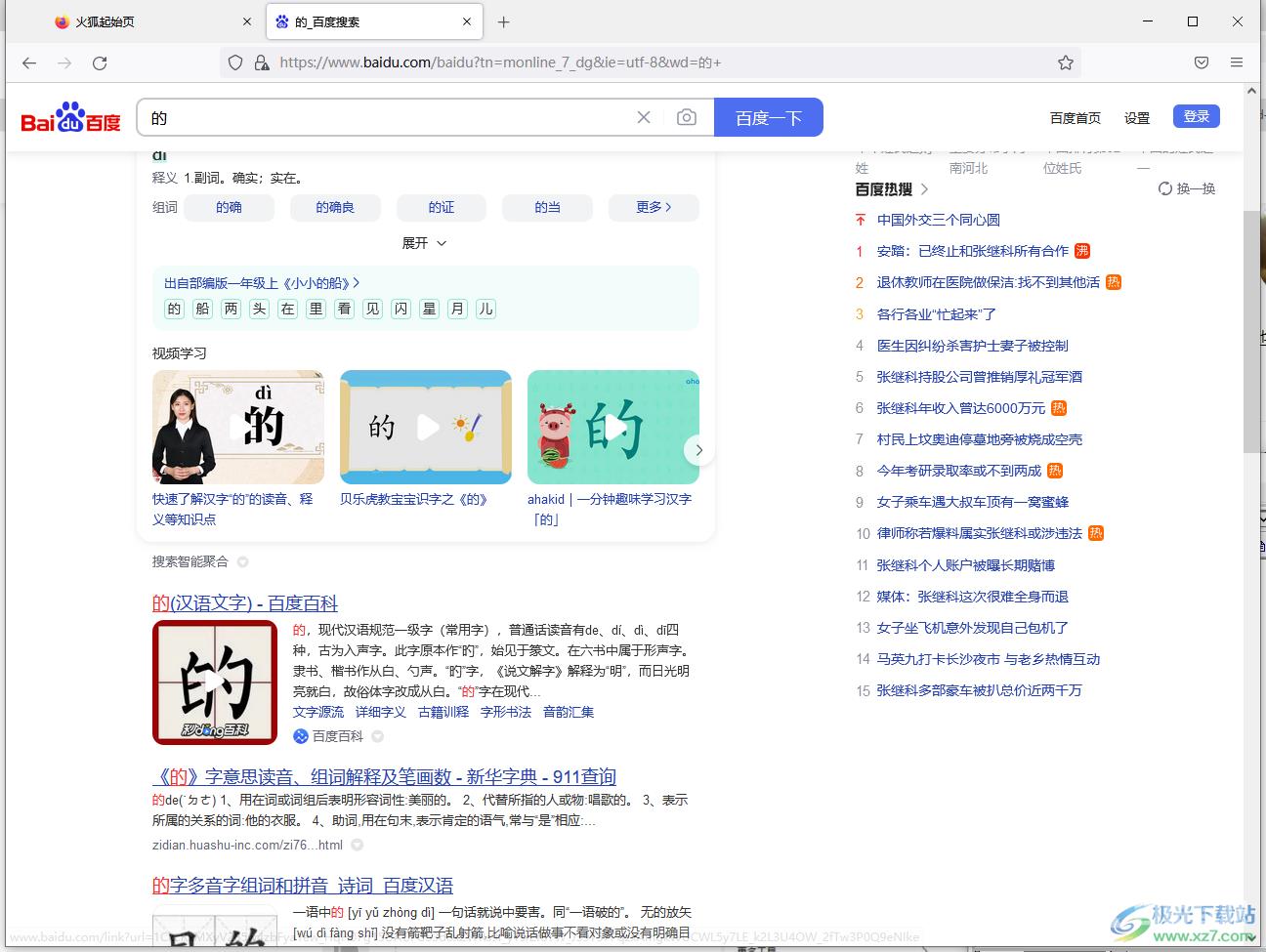This screenshot has height=952, width=1266.
Task: Click the 文字源流 sublink
Action: pyautogui.click(x=318, y=712)
